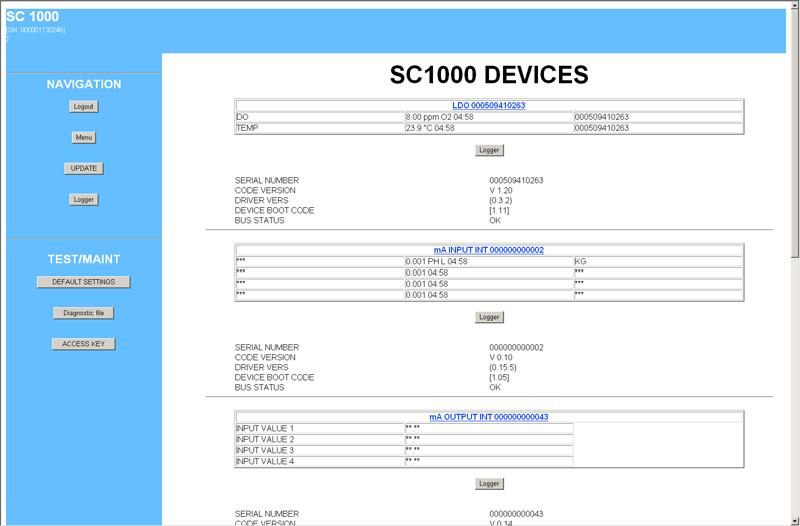The width and height of the screenshot is (800, 526).
Task: Click the NAVIGATION section heading
Action: 84,84
